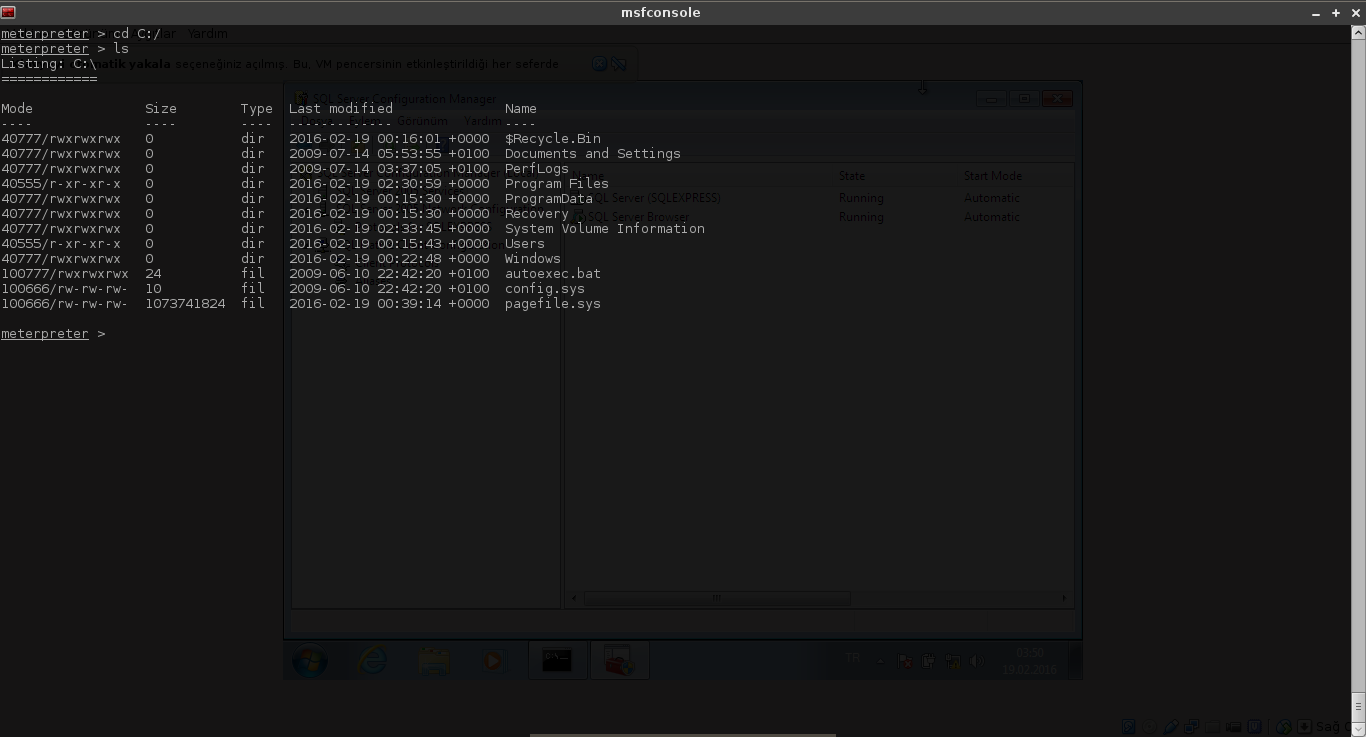The image size is (1366, 737).
Task: Click the VirtualBox network status icon
Action: pos(1190,727)
